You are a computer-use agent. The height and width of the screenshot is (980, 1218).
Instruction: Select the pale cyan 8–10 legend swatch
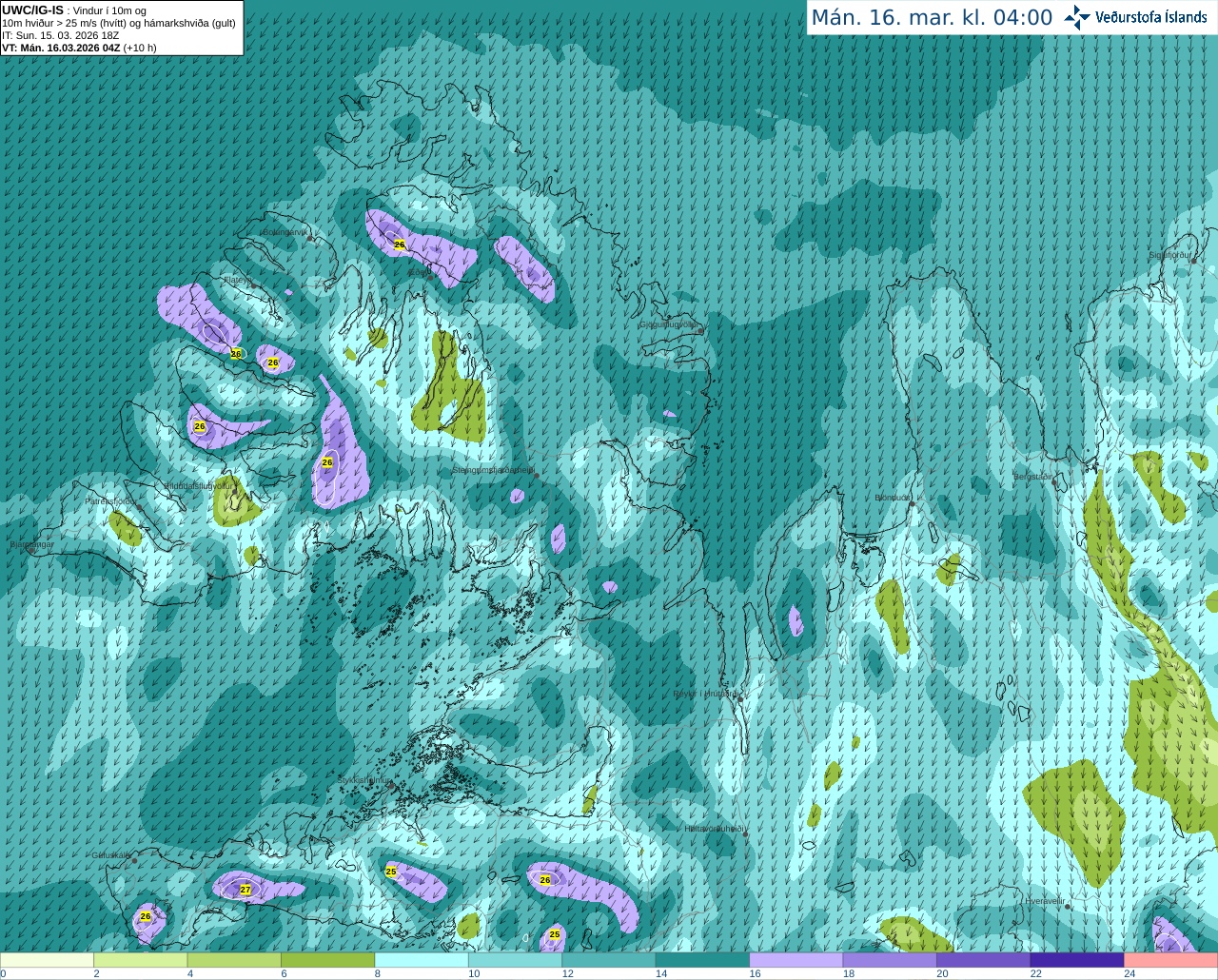pos(422,960)
